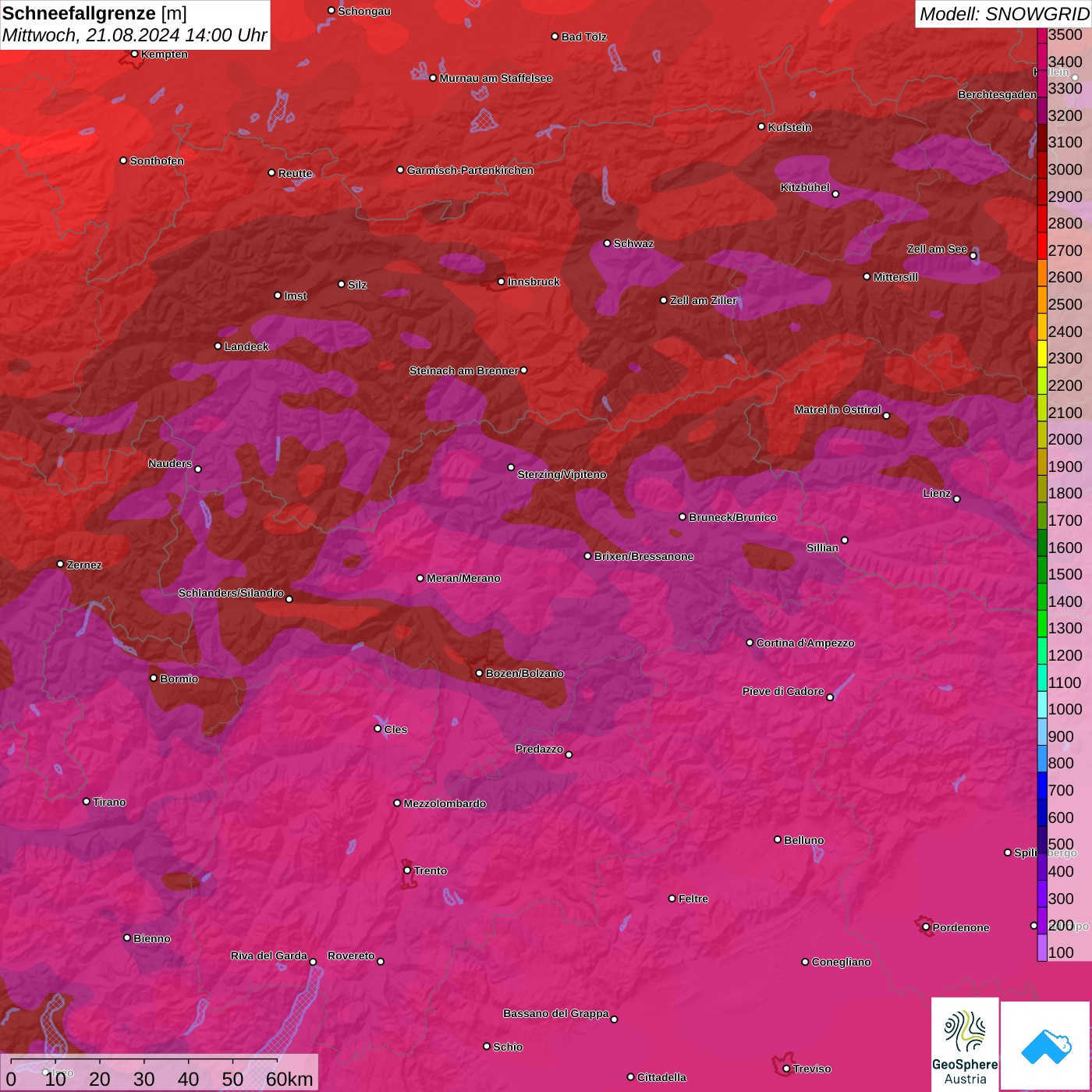Click the Mezzolombardo label
The height and width of the screenshot is (1092, 1092).
[445, 803]
